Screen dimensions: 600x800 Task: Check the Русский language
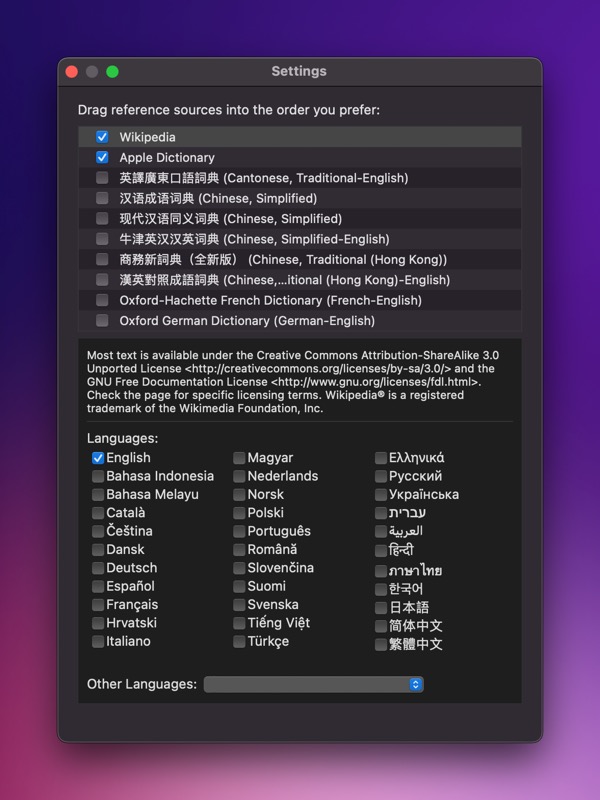click(x=381, y=477)
